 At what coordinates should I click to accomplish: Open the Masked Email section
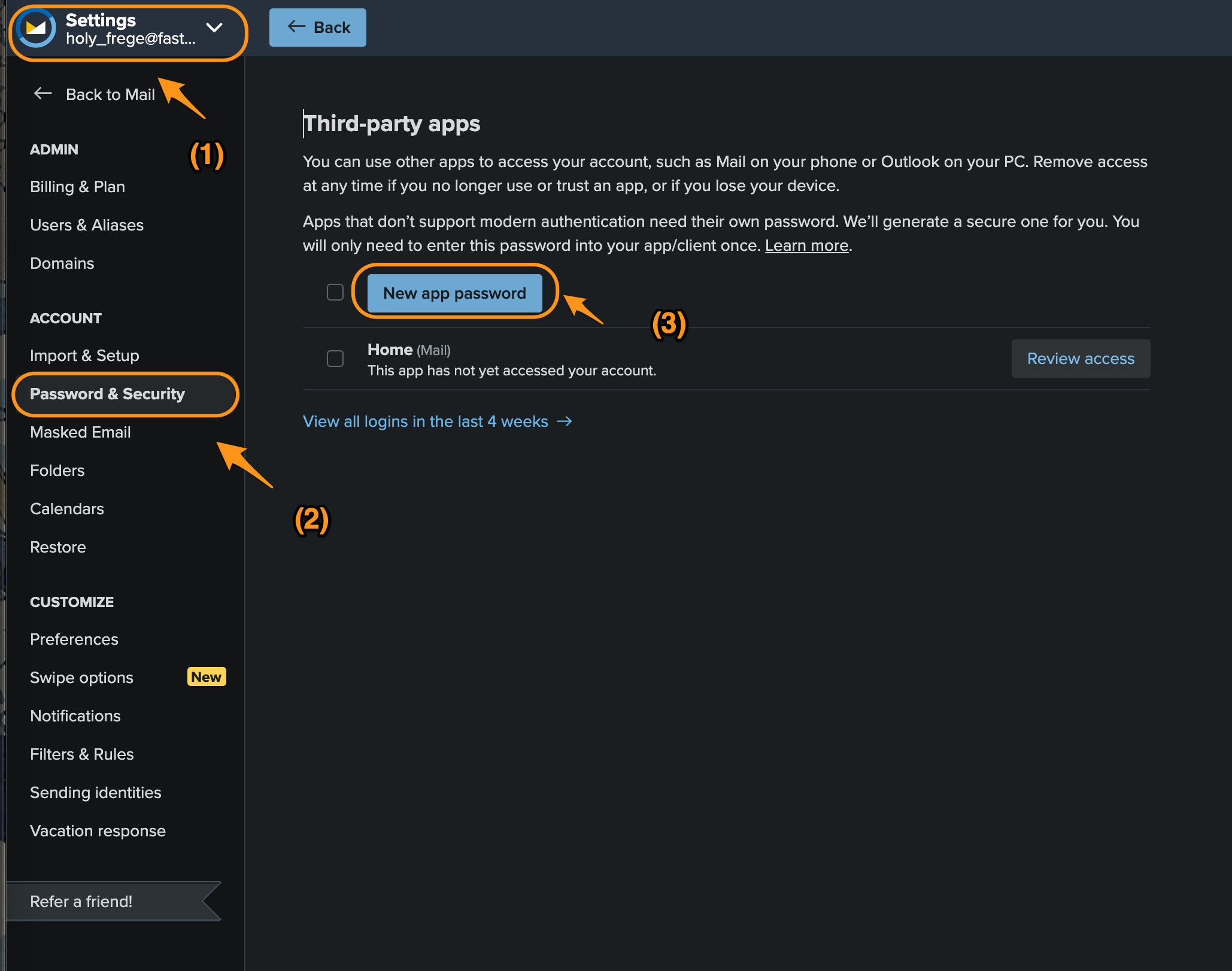tap(80, 432)
